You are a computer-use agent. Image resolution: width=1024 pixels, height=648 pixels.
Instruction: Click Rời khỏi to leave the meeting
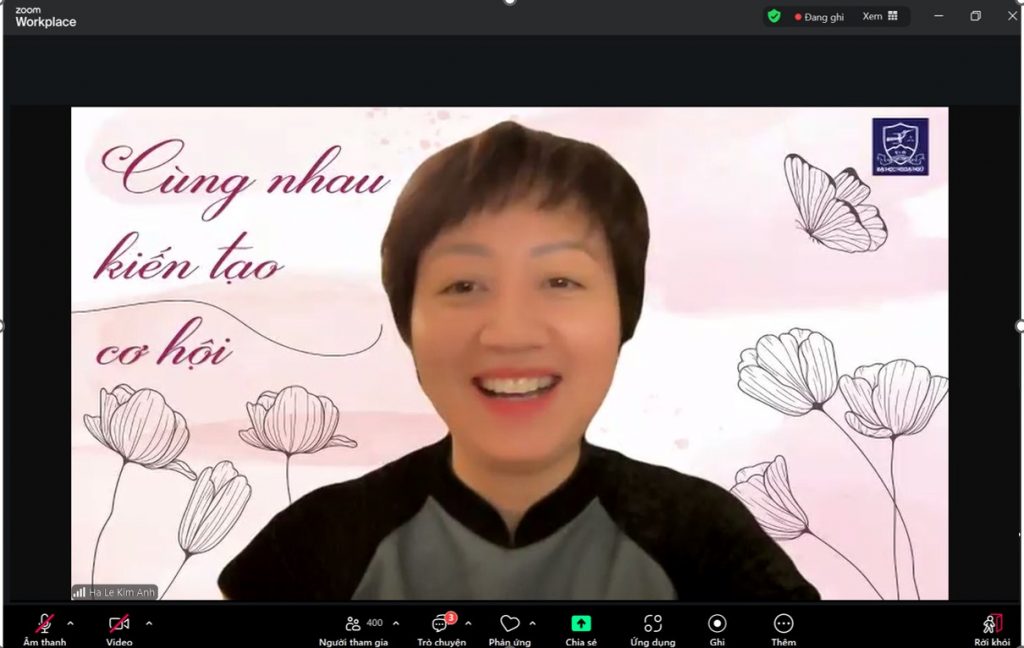(x=992, y=624)
